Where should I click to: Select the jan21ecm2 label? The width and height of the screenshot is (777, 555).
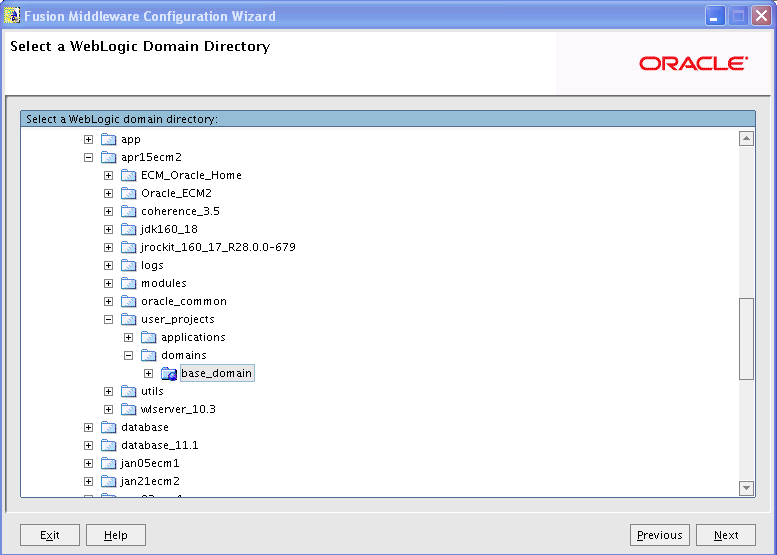pyautogui.click(x=150, y=481)
